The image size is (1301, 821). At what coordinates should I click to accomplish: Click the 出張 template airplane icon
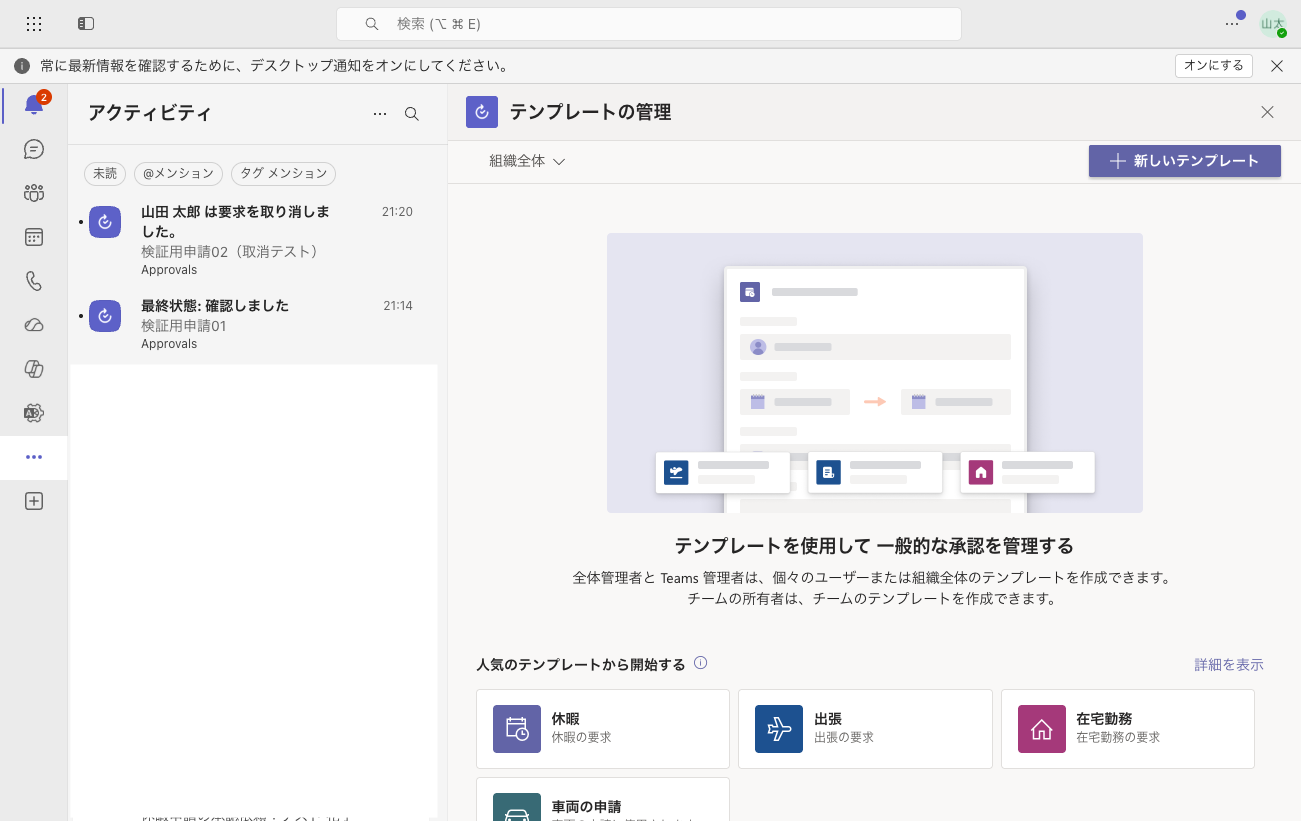coord(779,729)
